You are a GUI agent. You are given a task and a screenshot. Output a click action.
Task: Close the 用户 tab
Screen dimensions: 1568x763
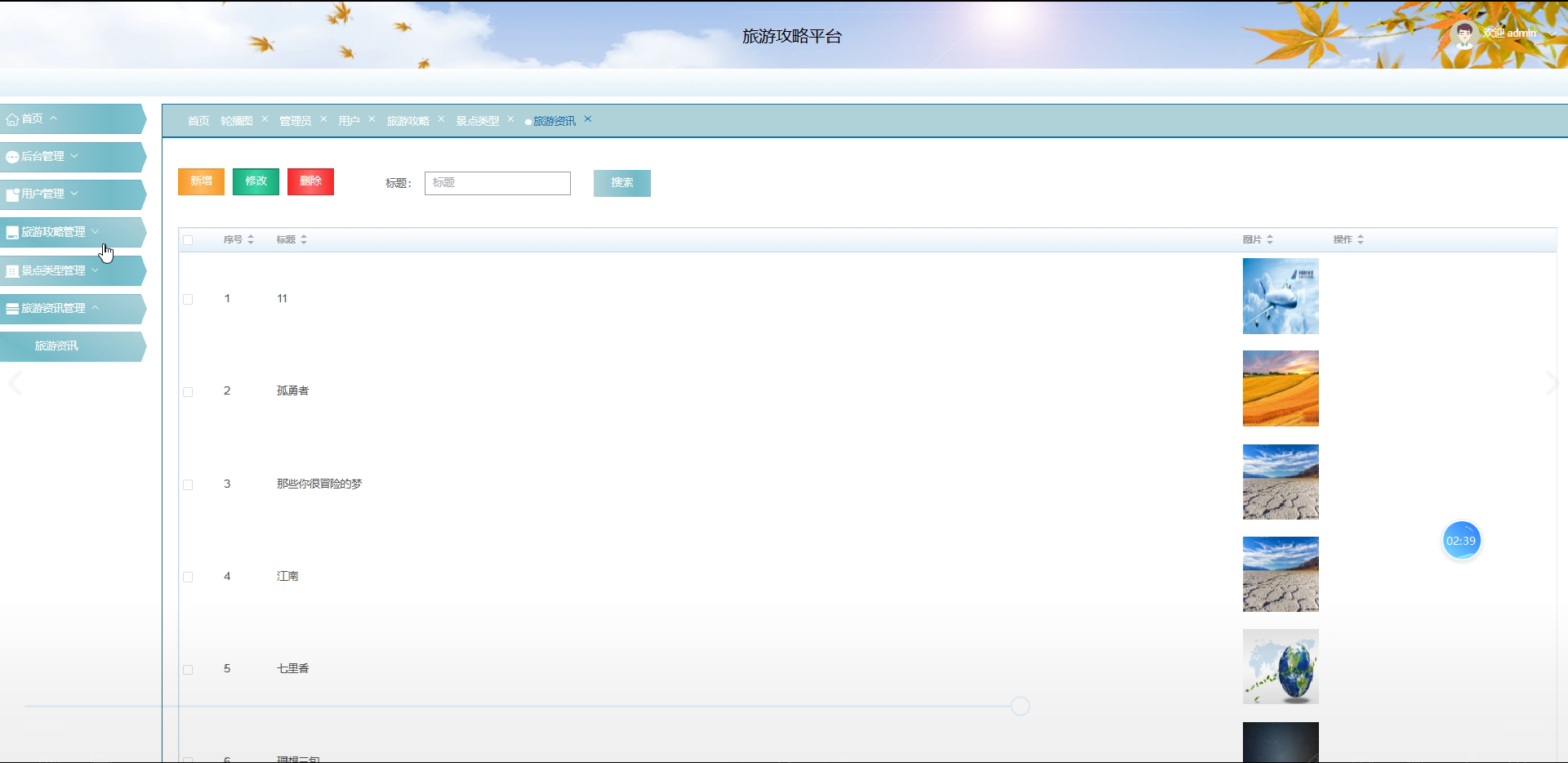point(372,119)
